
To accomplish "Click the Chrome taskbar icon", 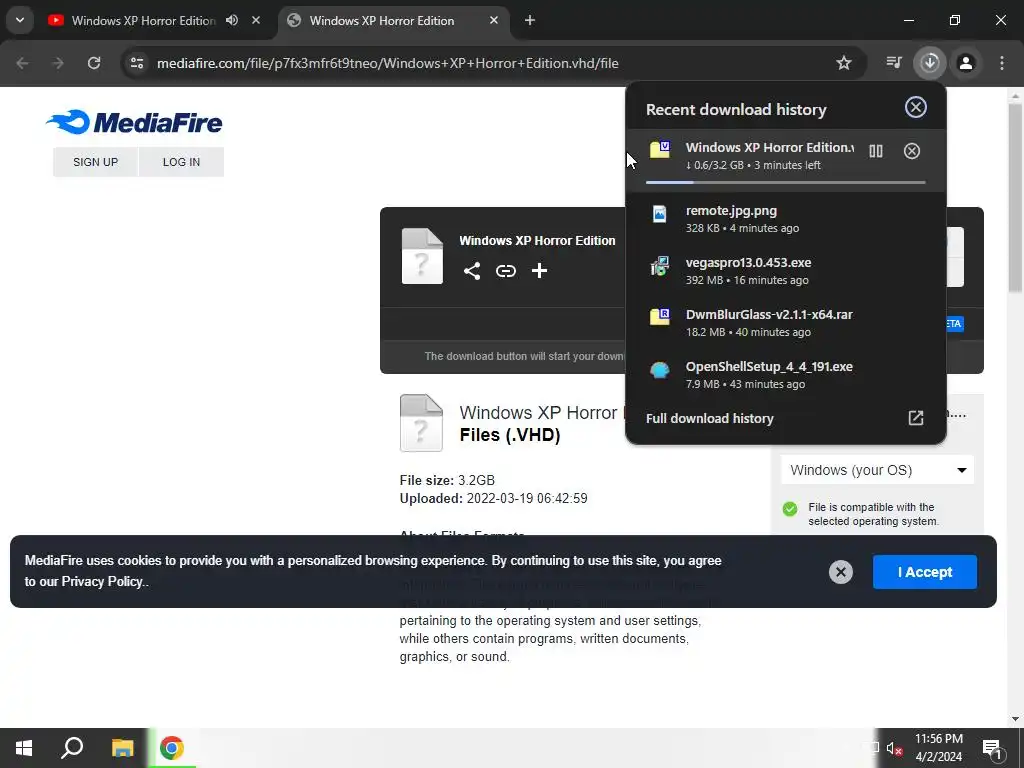I will (172, 748).
